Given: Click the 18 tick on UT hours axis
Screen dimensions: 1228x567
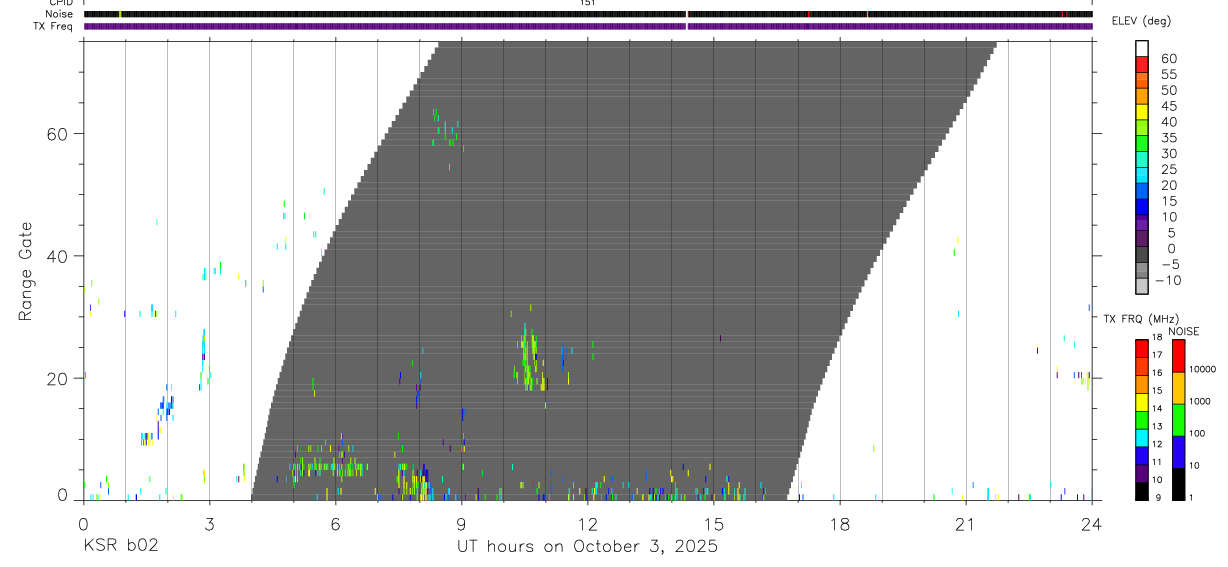Looking at the screenshot, I should coord(839,524).
